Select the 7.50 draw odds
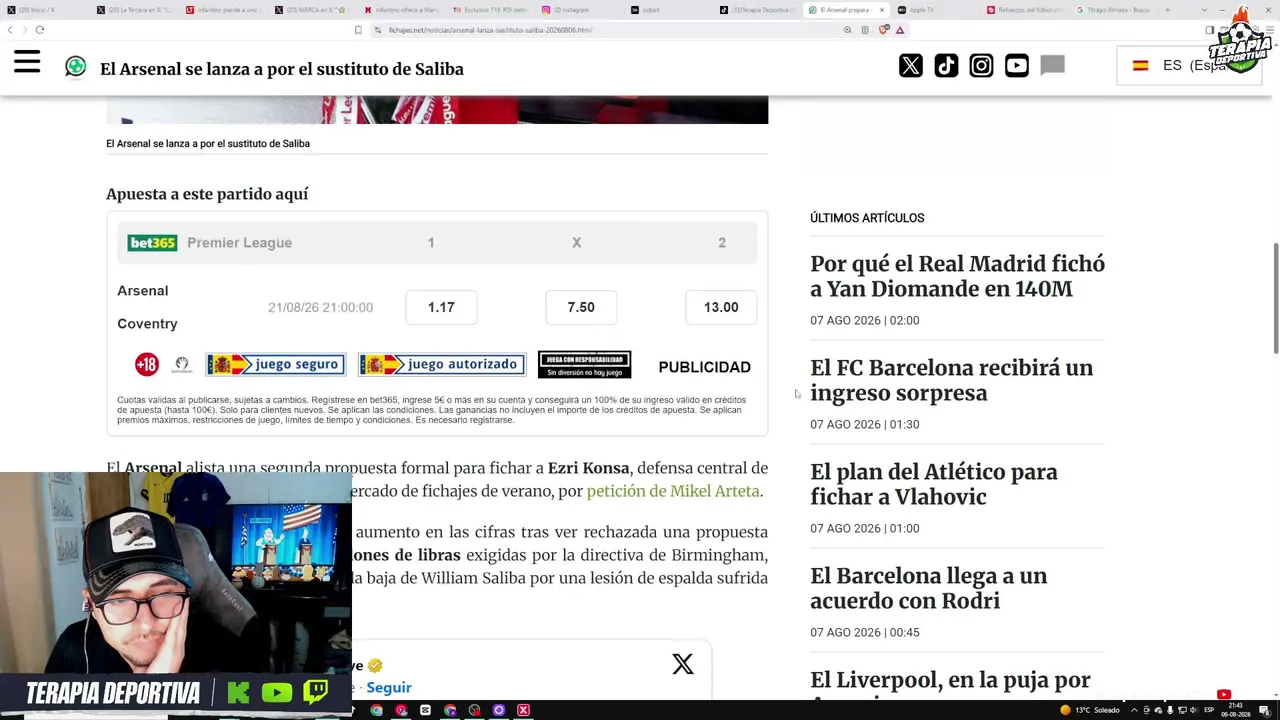Image resolution: width=1280 pixels, height=720 pixels. 581,307
